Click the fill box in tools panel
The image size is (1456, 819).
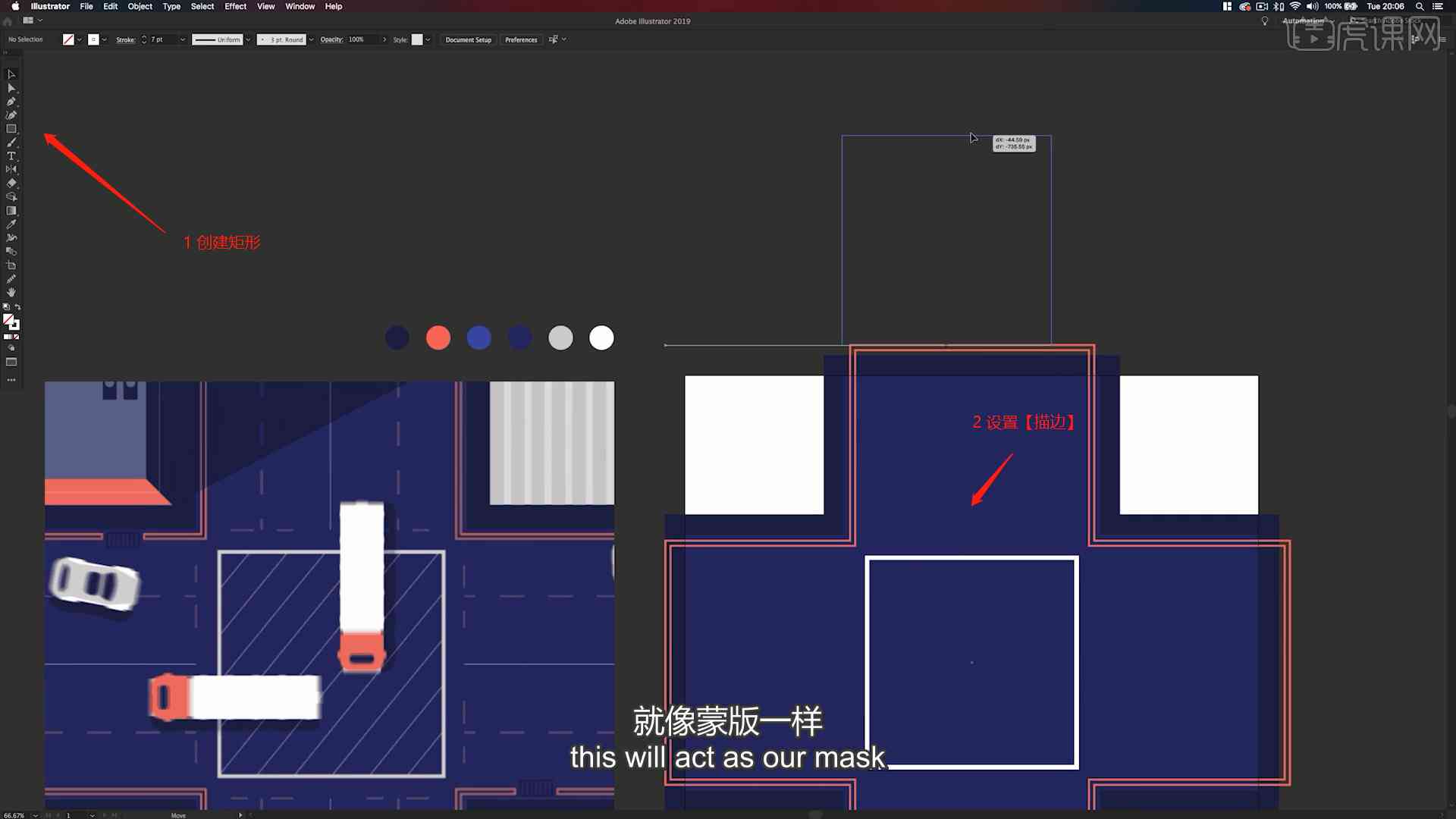[8, 319]
